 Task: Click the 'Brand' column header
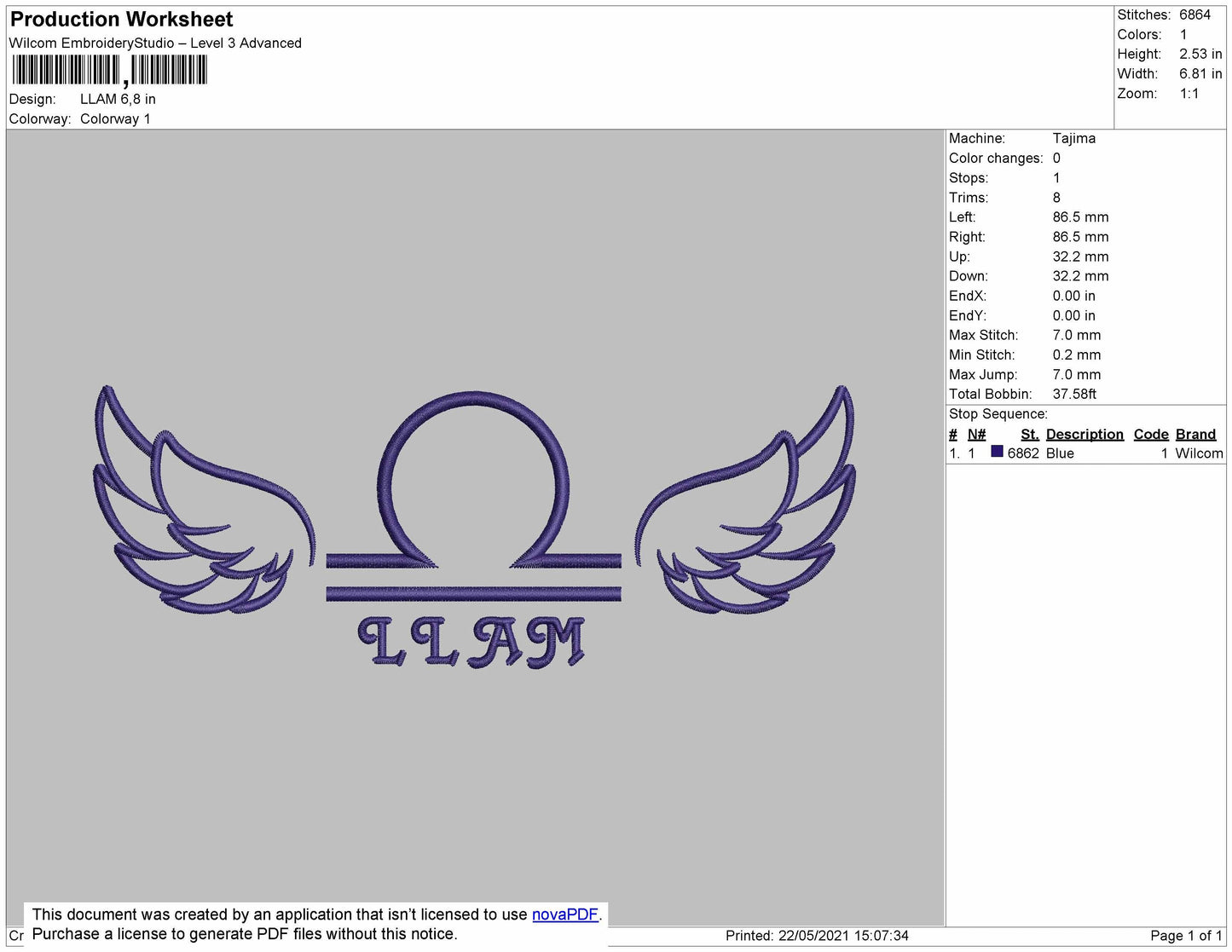click(x=1195, y=434)
